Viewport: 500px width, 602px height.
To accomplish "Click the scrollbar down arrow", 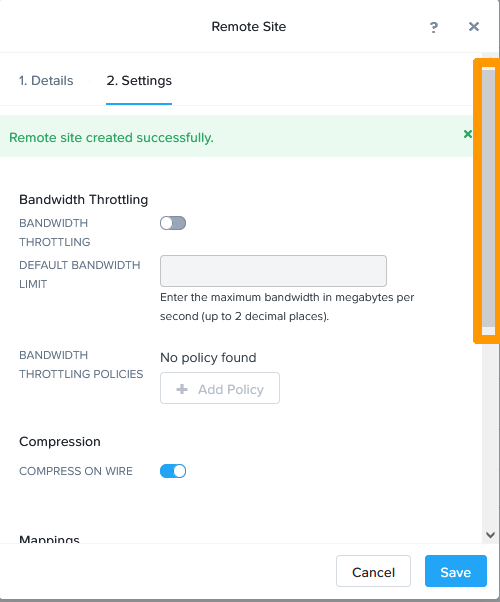I will coord(490,534).
